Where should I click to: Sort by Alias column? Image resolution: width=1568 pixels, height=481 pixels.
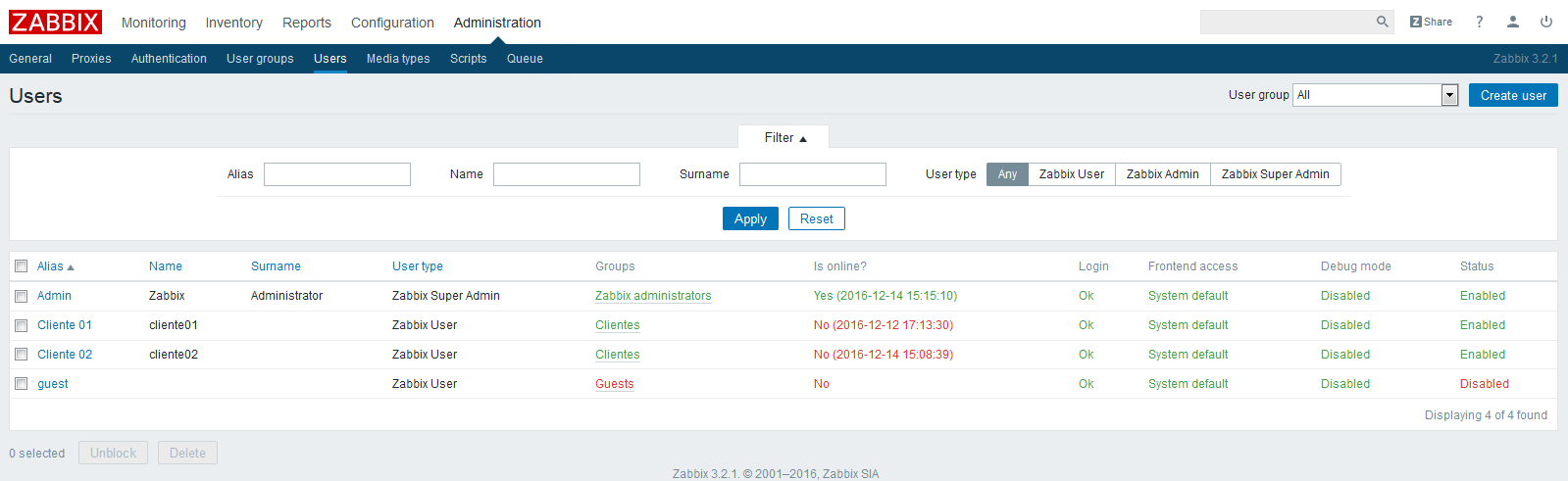tap(55, 266)
